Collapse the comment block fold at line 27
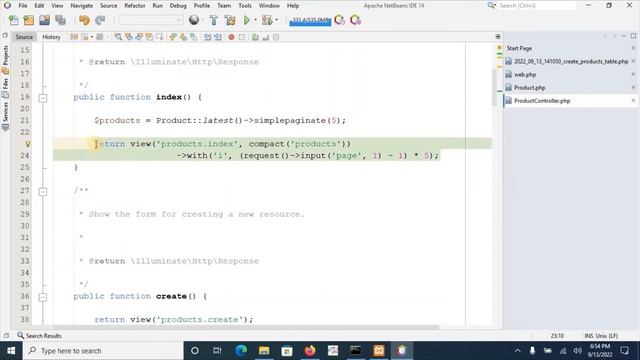The image size is (640, 360). [43, 191]
